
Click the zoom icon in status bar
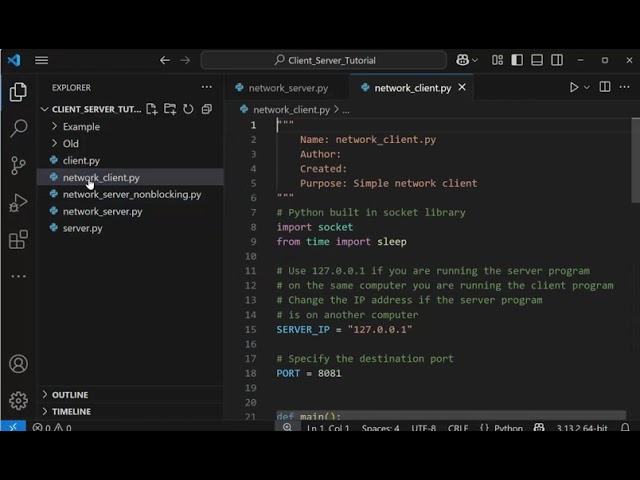coord(287,427)
